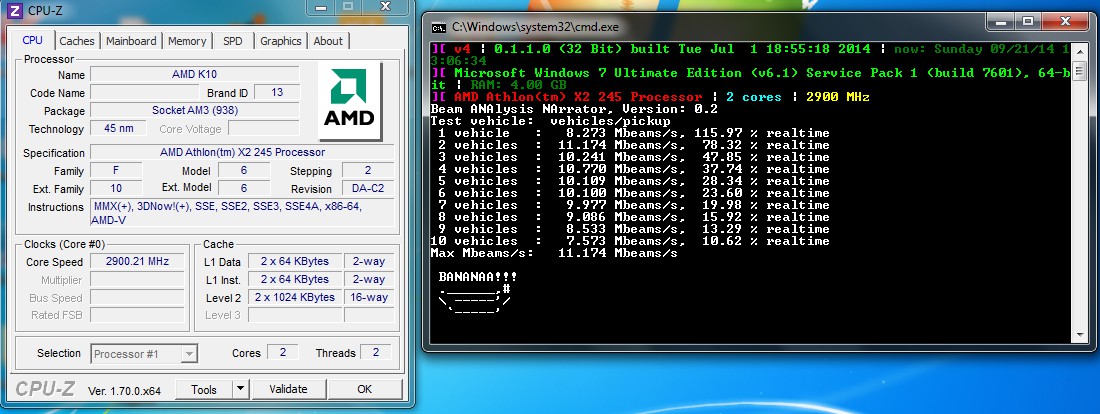Select the CPU tab
This screenshot has height=414, width=1100.
(x=32, y=40)
